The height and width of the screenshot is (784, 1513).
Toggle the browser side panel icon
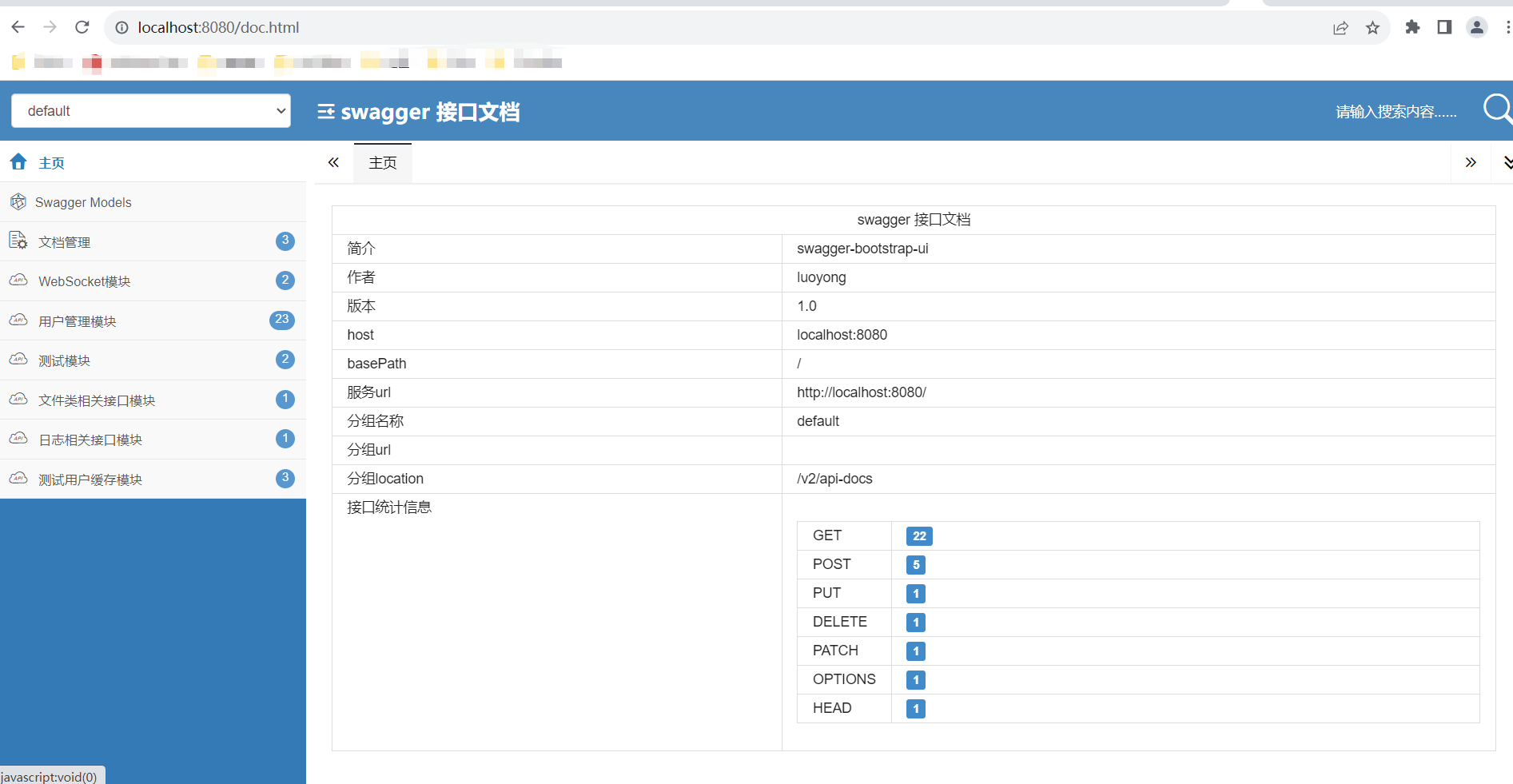tap(1444, 27)
